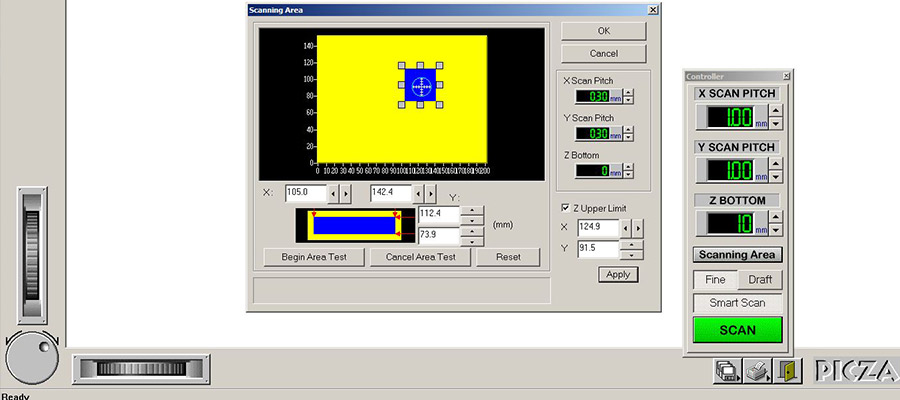Screen dimensions: 900x400
Task: Select Fine scan mode
Action: point(715,280)
